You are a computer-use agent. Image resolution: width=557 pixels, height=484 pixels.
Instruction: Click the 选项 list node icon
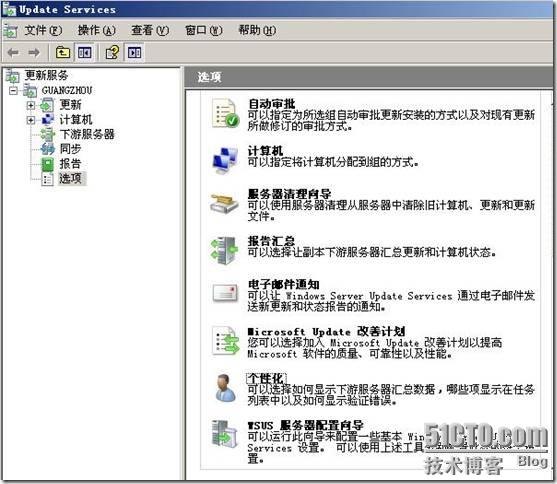tap(48, 179)
